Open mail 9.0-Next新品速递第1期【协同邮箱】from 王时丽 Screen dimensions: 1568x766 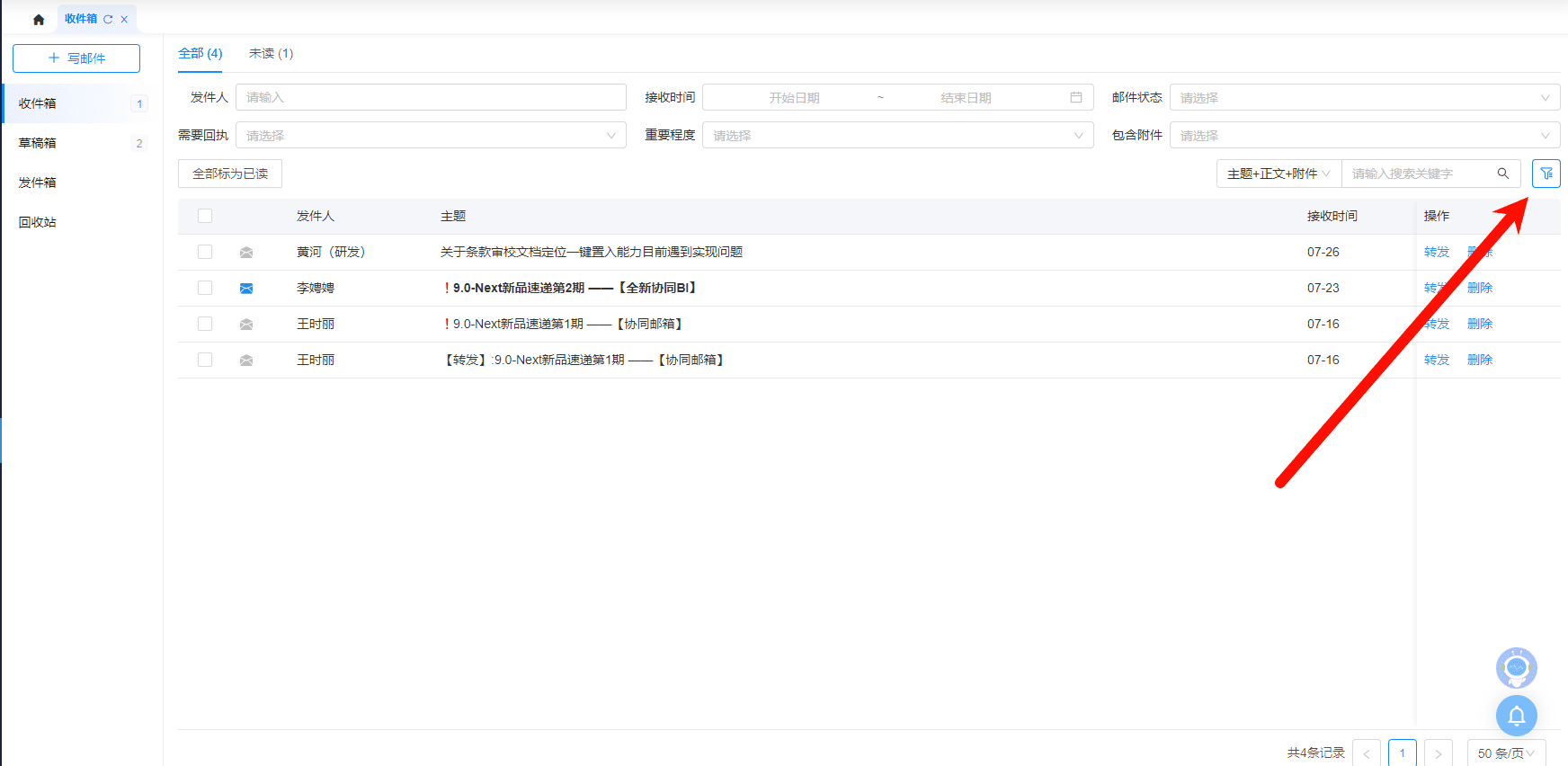(x=564, y=324)
